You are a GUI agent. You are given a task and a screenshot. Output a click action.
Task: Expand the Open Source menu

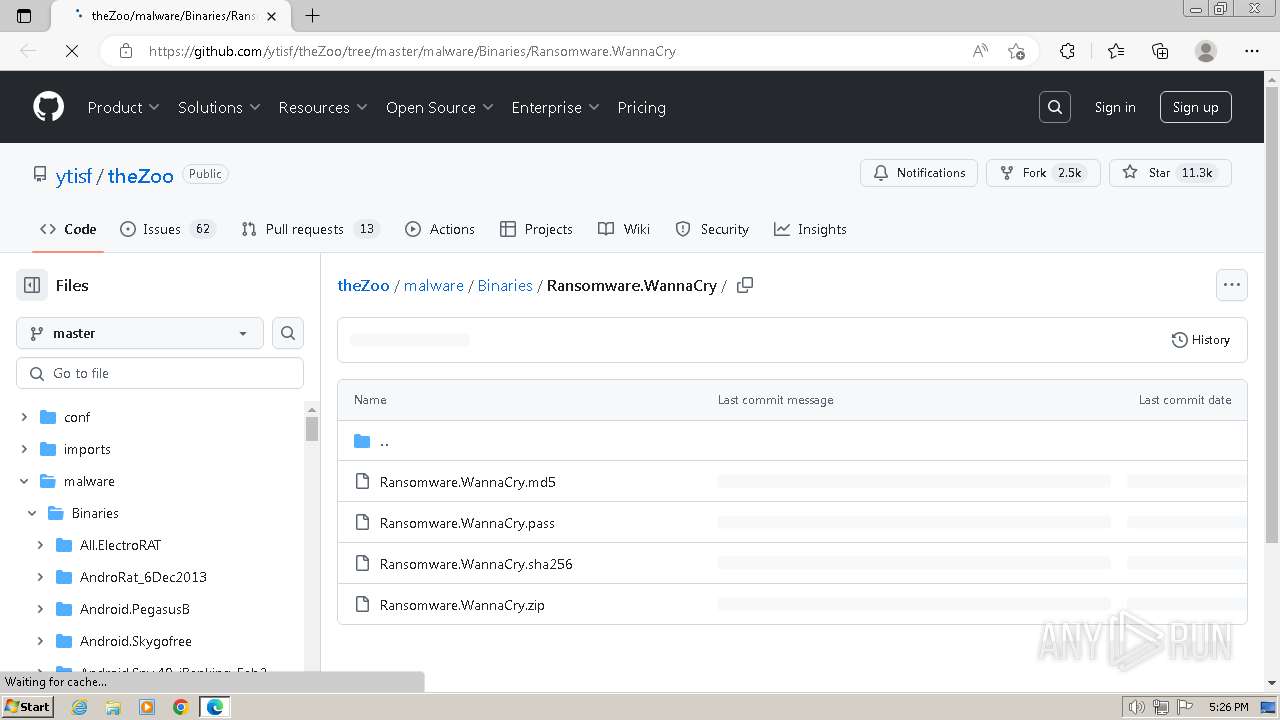(440, 107)
